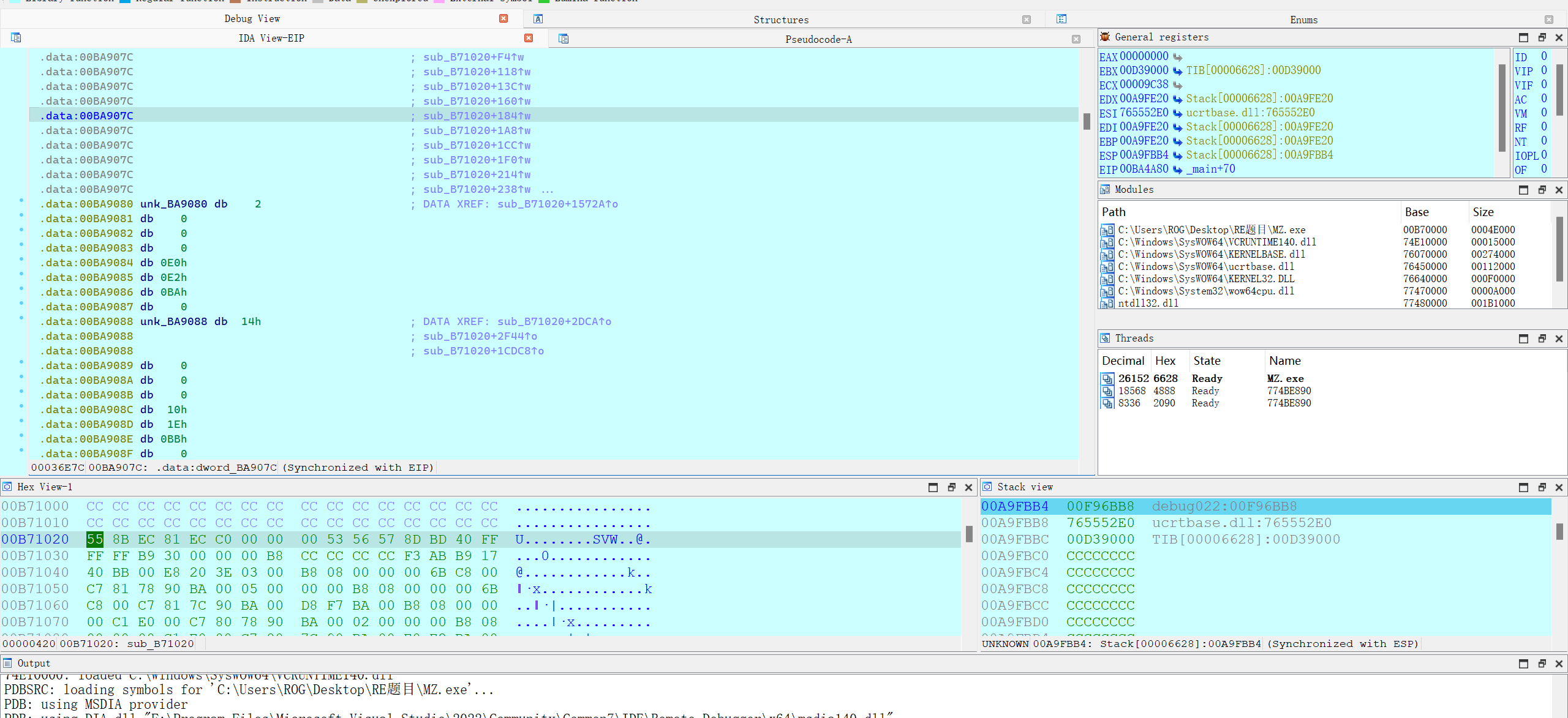1568x718 pixels.
Task: Close the Structures tab
Action: coord(1027,20)
